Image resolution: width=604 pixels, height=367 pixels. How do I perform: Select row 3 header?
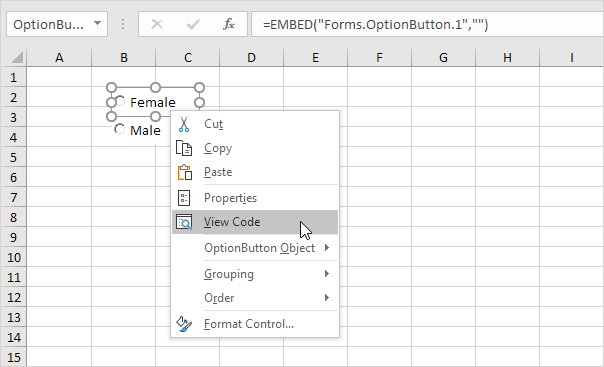[13, 117]
